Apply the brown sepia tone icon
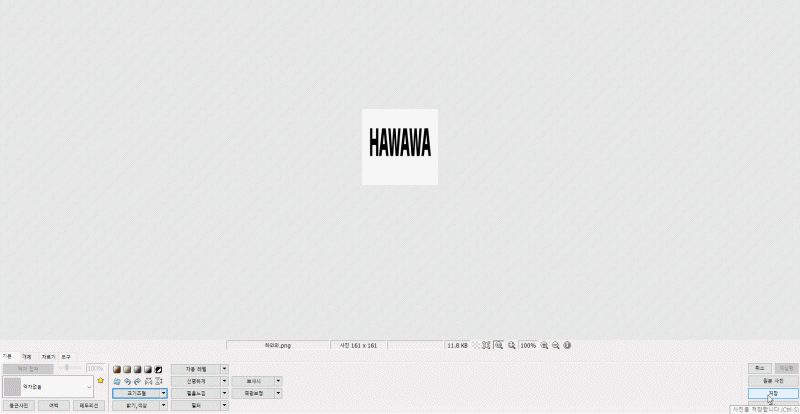The image size is (800, 414). click(x=117, y=369)
